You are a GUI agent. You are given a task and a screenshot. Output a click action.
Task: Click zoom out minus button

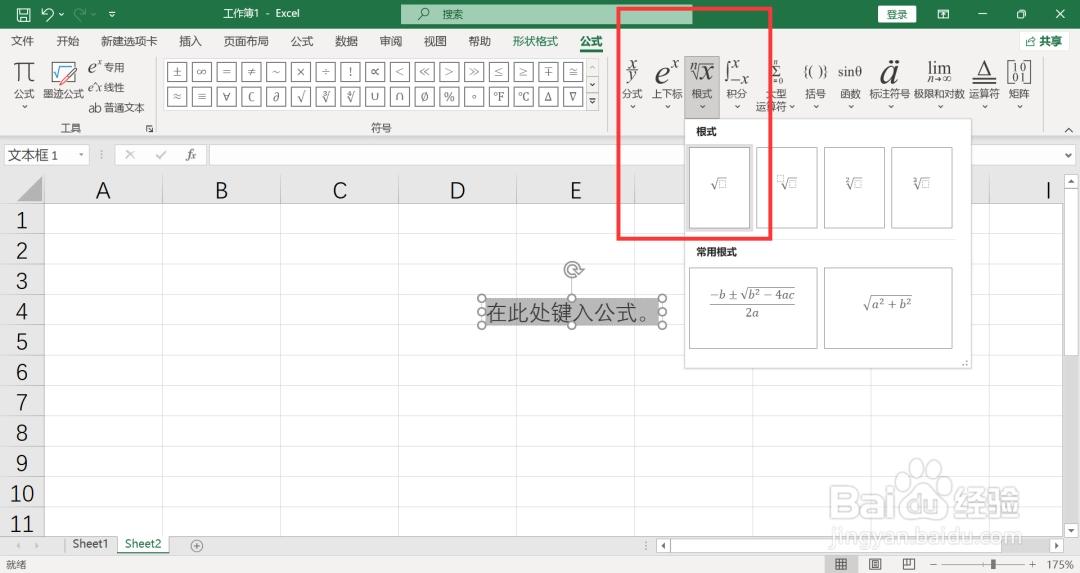[x=933, y=564]
